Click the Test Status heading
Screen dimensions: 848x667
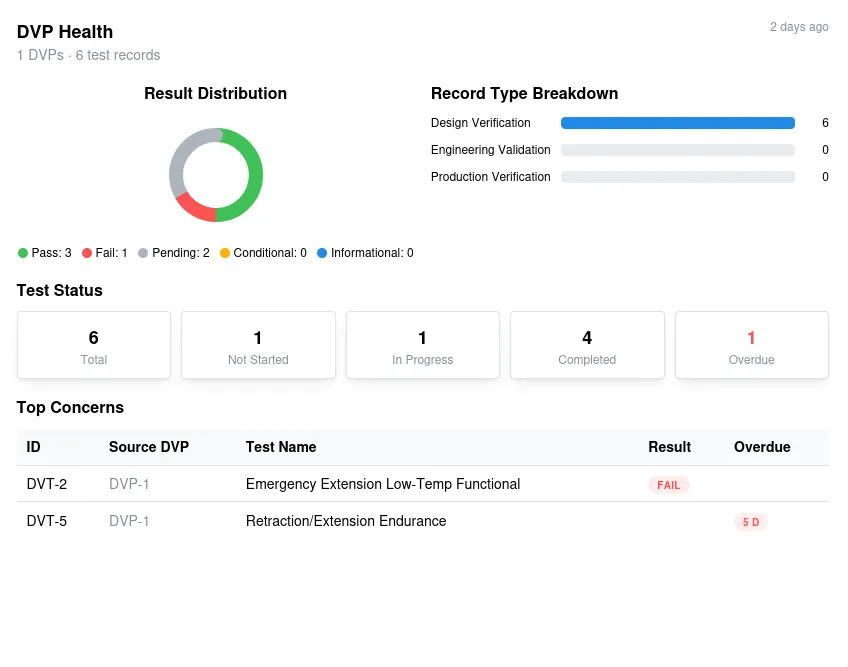59,290
